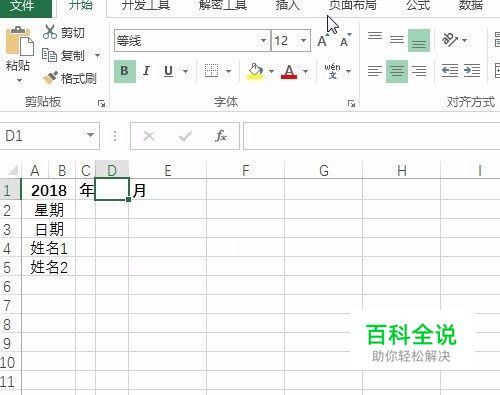Expand font color palette arrow

point(305,71)
